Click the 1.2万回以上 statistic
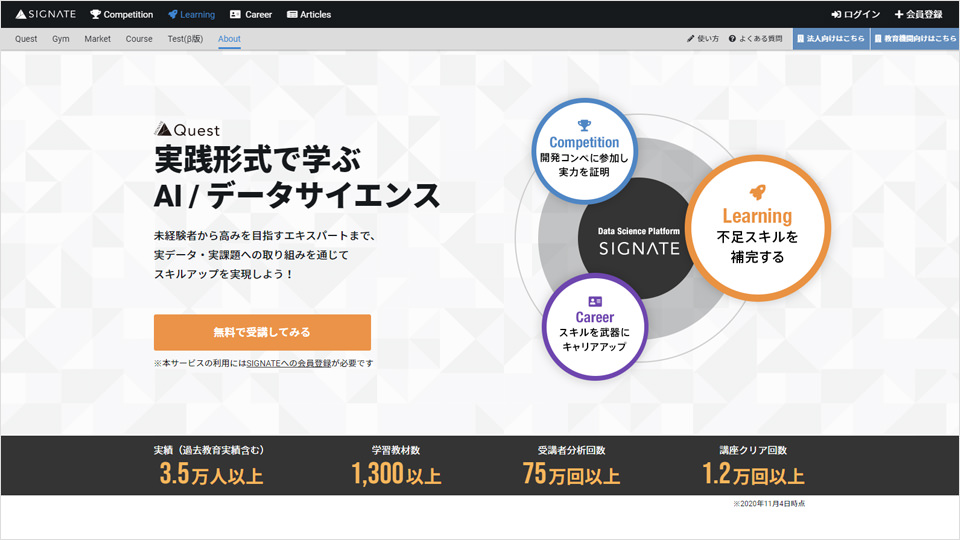The image size is (960, 540). pos(753,474)
